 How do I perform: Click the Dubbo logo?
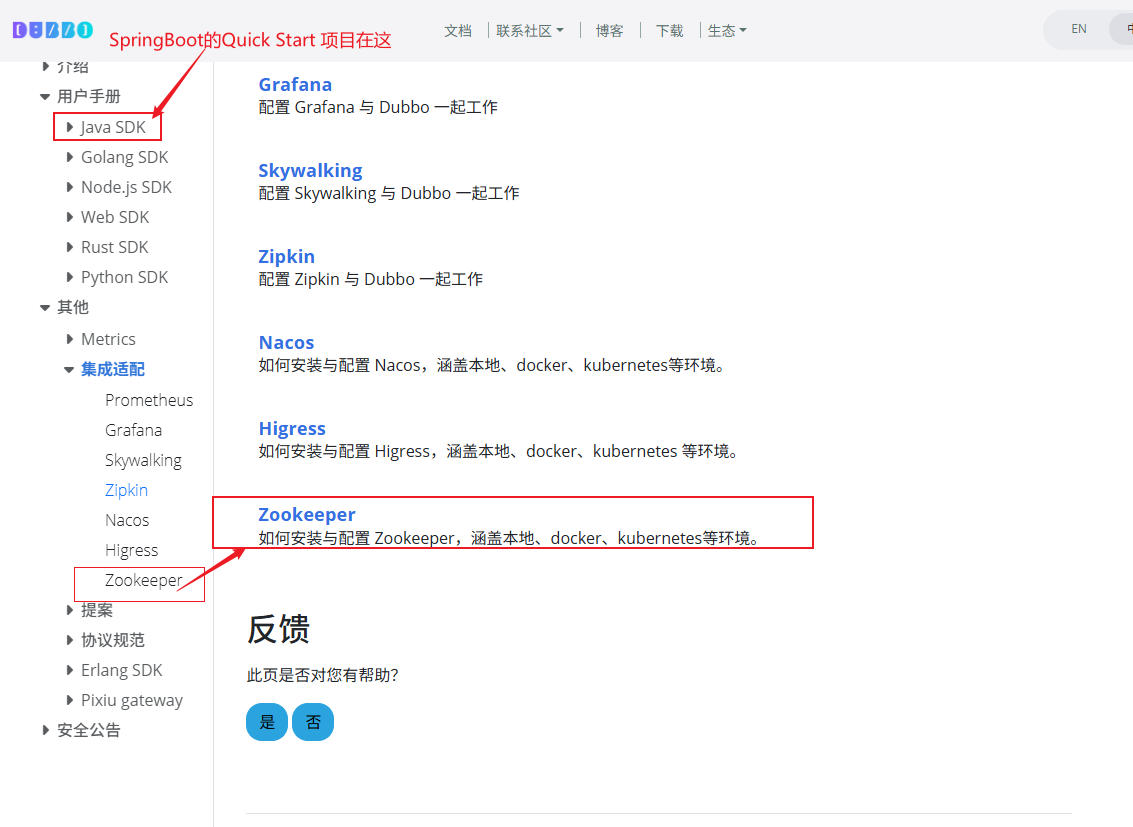[x=53, y=30]
